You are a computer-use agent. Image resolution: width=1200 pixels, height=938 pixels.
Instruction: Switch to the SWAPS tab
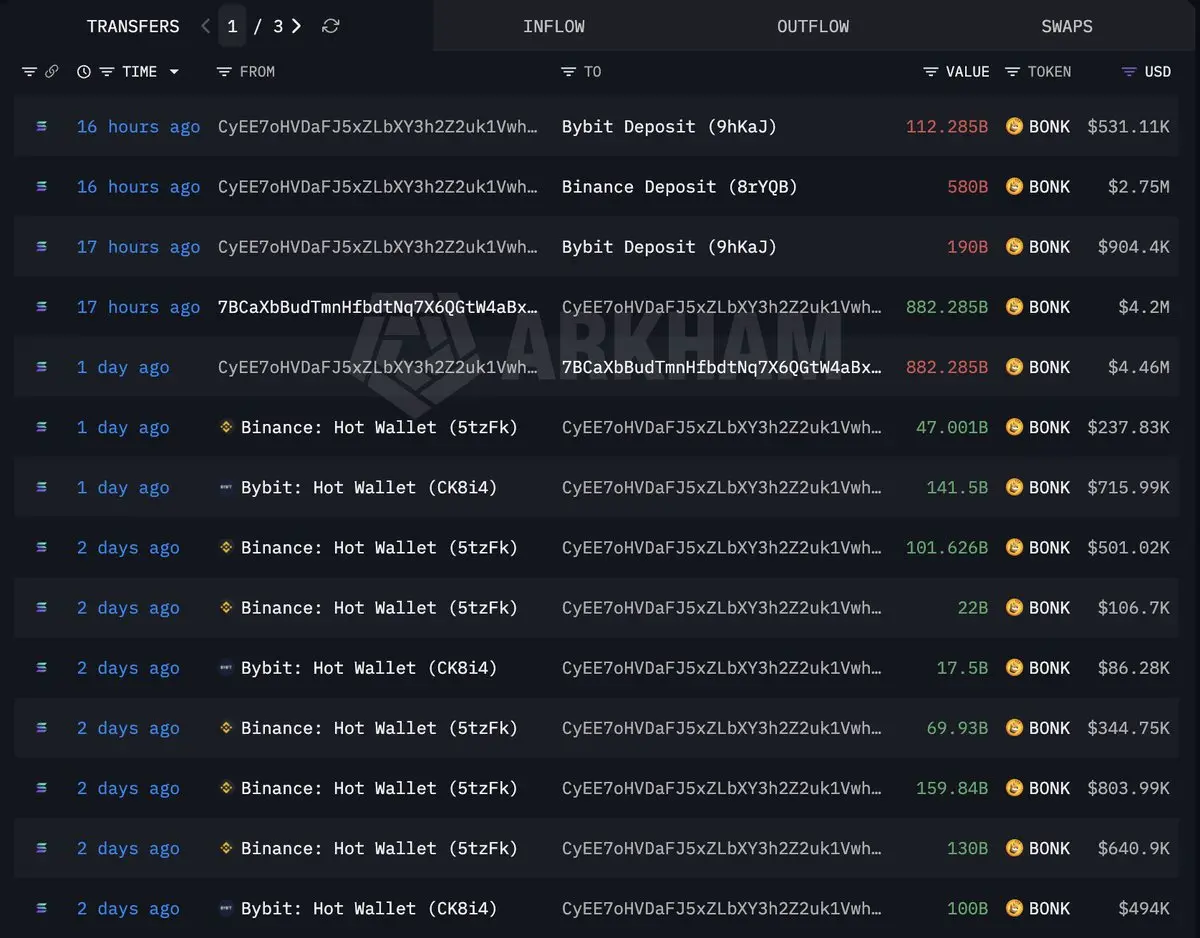tap(1067, 27)
